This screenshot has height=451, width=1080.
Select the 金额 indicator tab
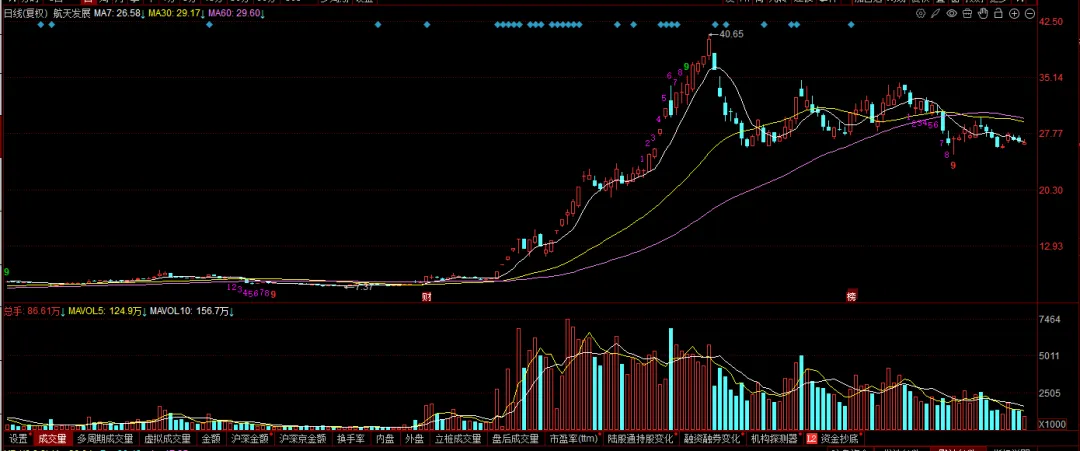pos(211,439)
